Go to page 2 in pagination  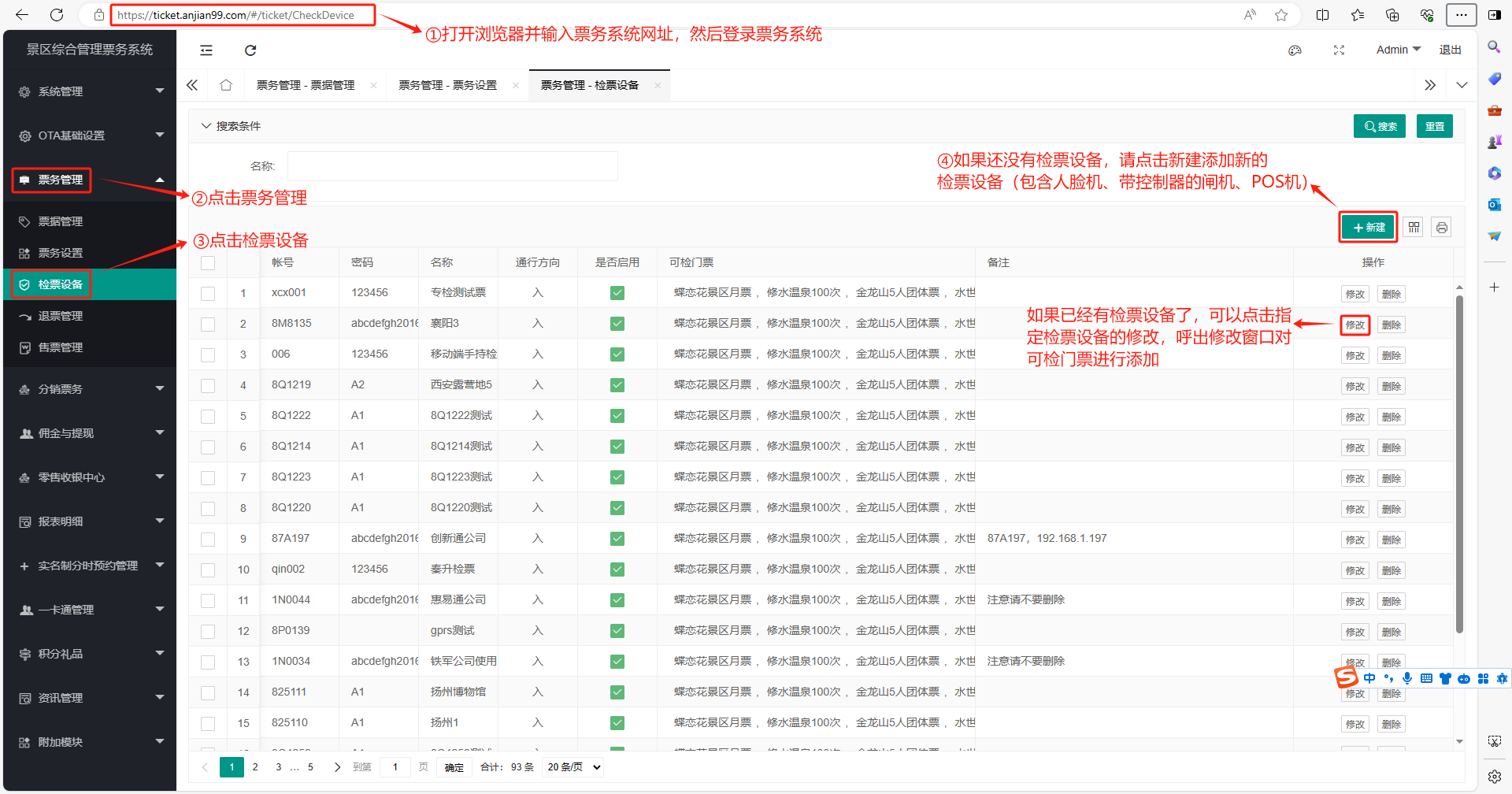point(255,767)
